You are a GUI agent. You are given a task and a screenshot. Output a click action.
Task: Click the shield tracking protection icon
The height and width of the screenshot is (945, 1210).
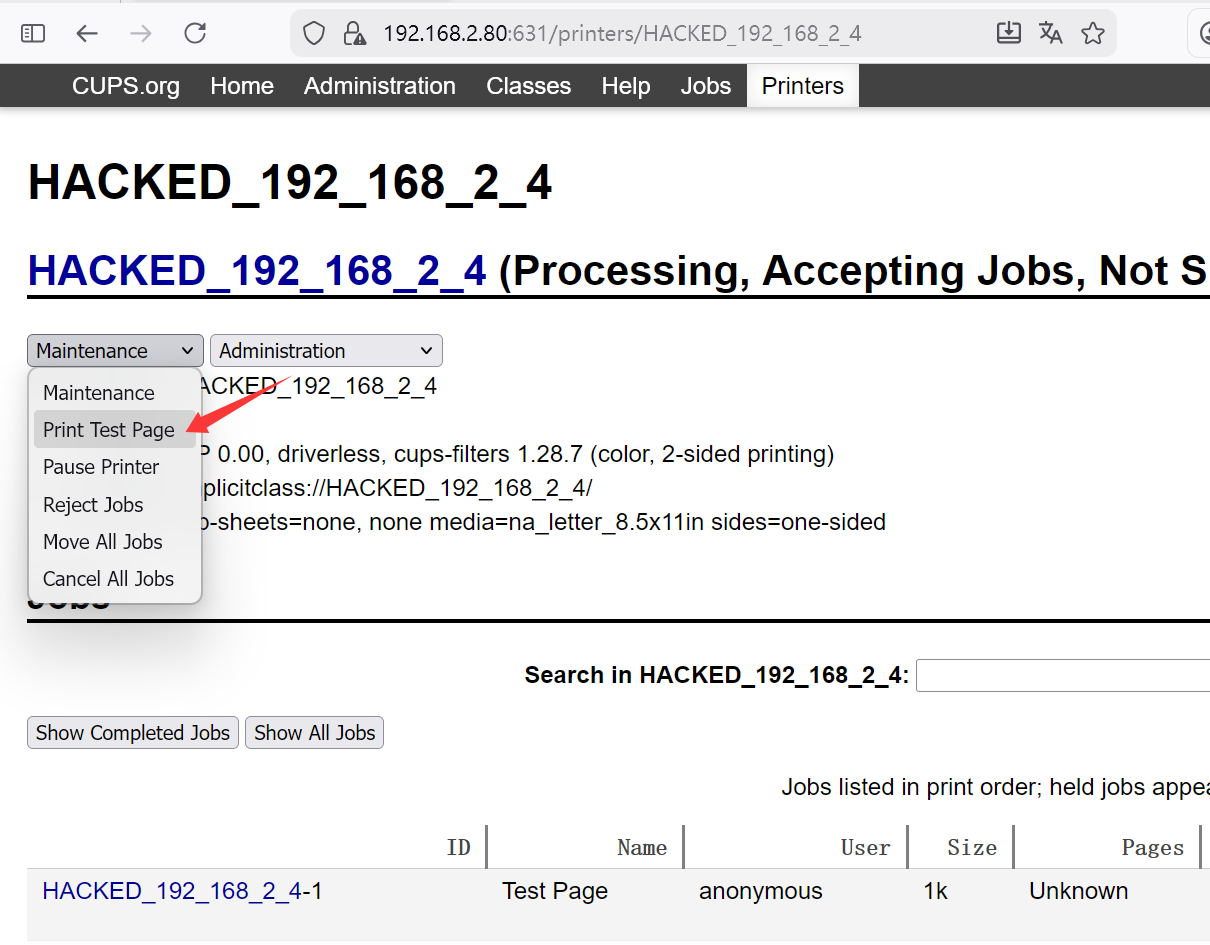pyautogui.click(x=314, y=34)
